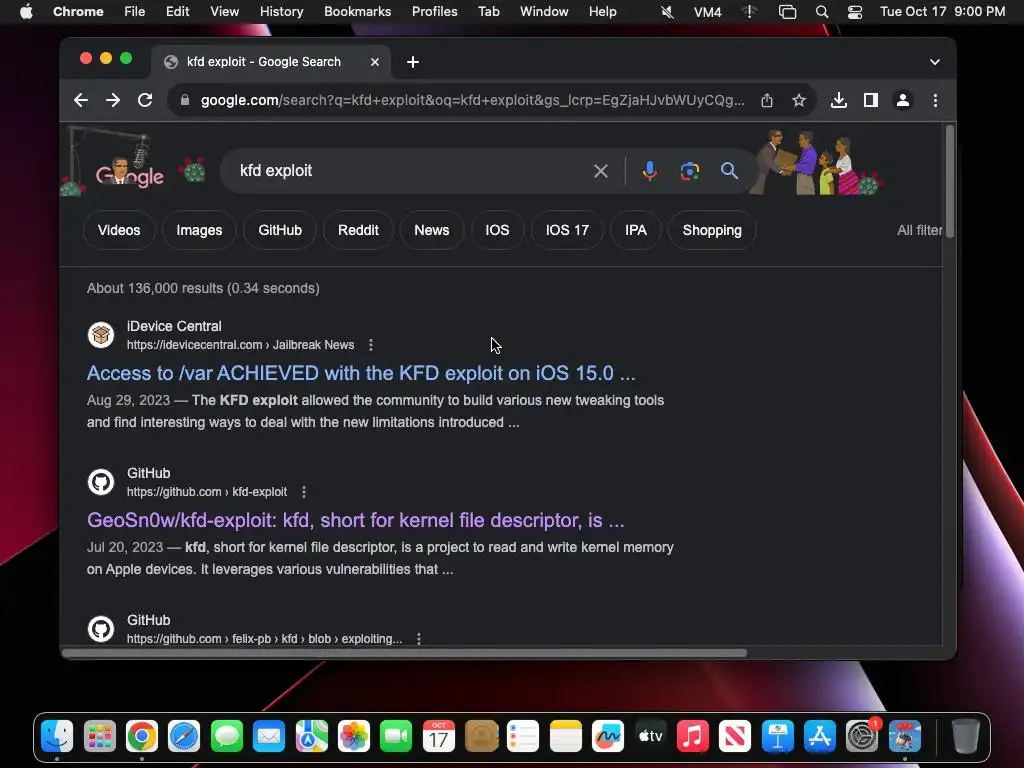Open the Chrome profile avatar menu
This screenshot has width=1024, height=768.
coord(903,100)
